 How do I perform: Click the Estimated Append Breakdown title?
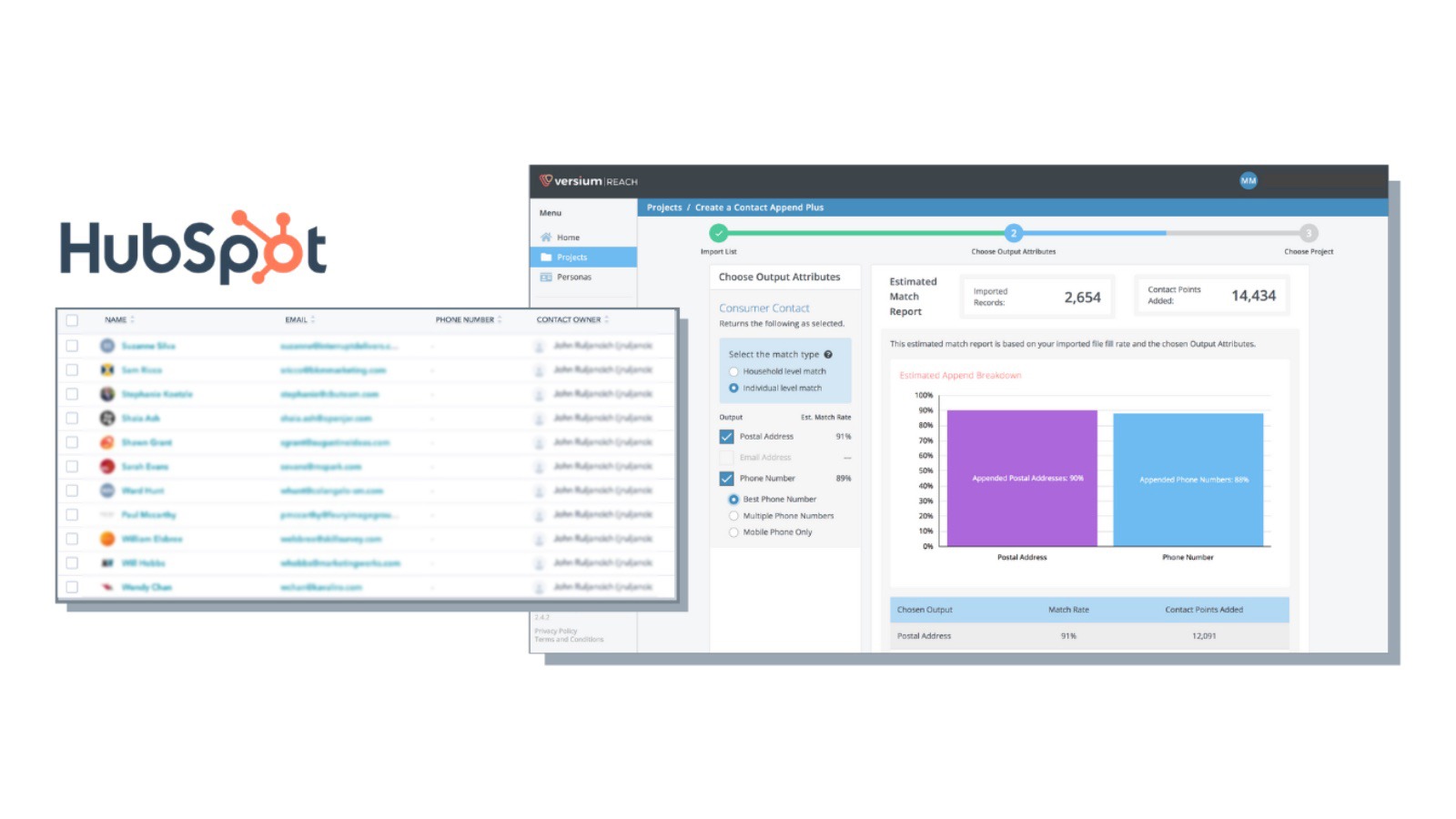[960, 375]
